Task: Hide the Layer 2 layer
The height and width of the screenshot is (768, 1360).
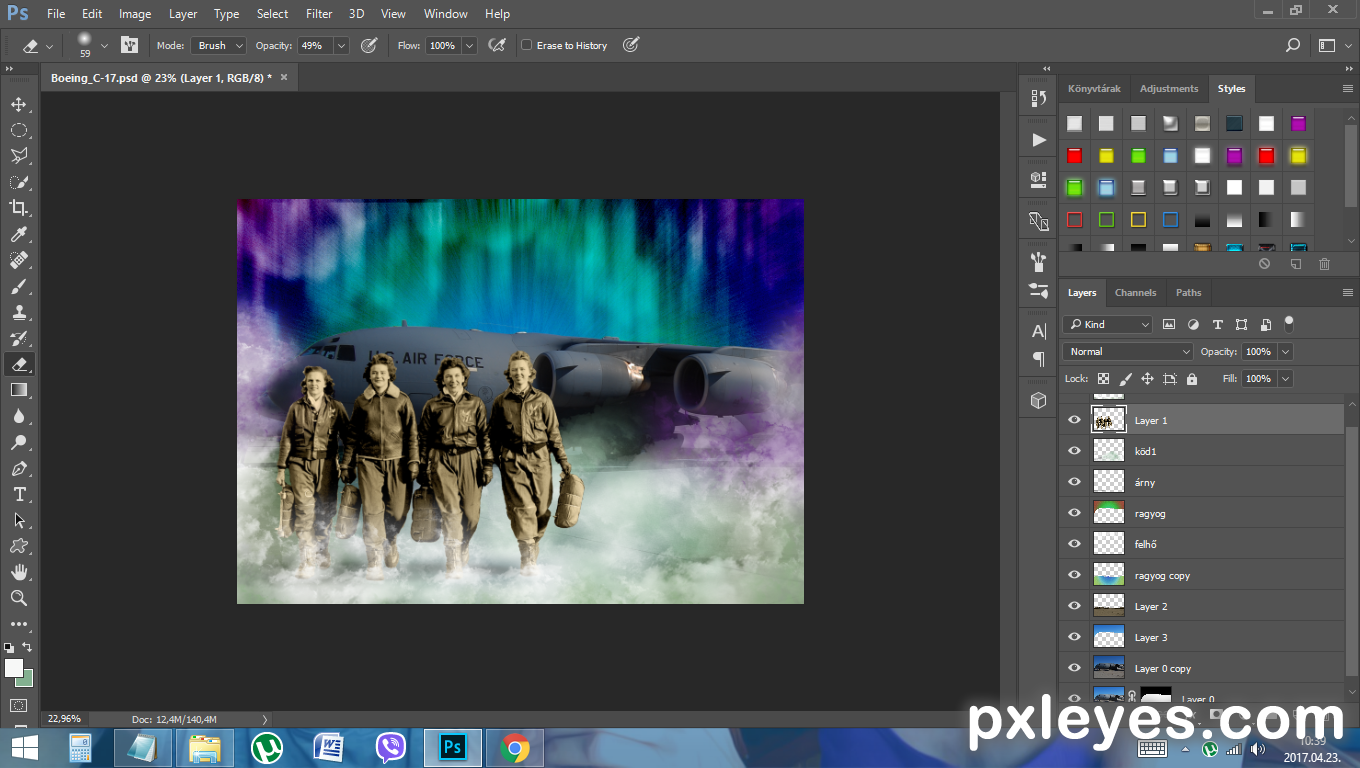Action: click(1075, 606)
